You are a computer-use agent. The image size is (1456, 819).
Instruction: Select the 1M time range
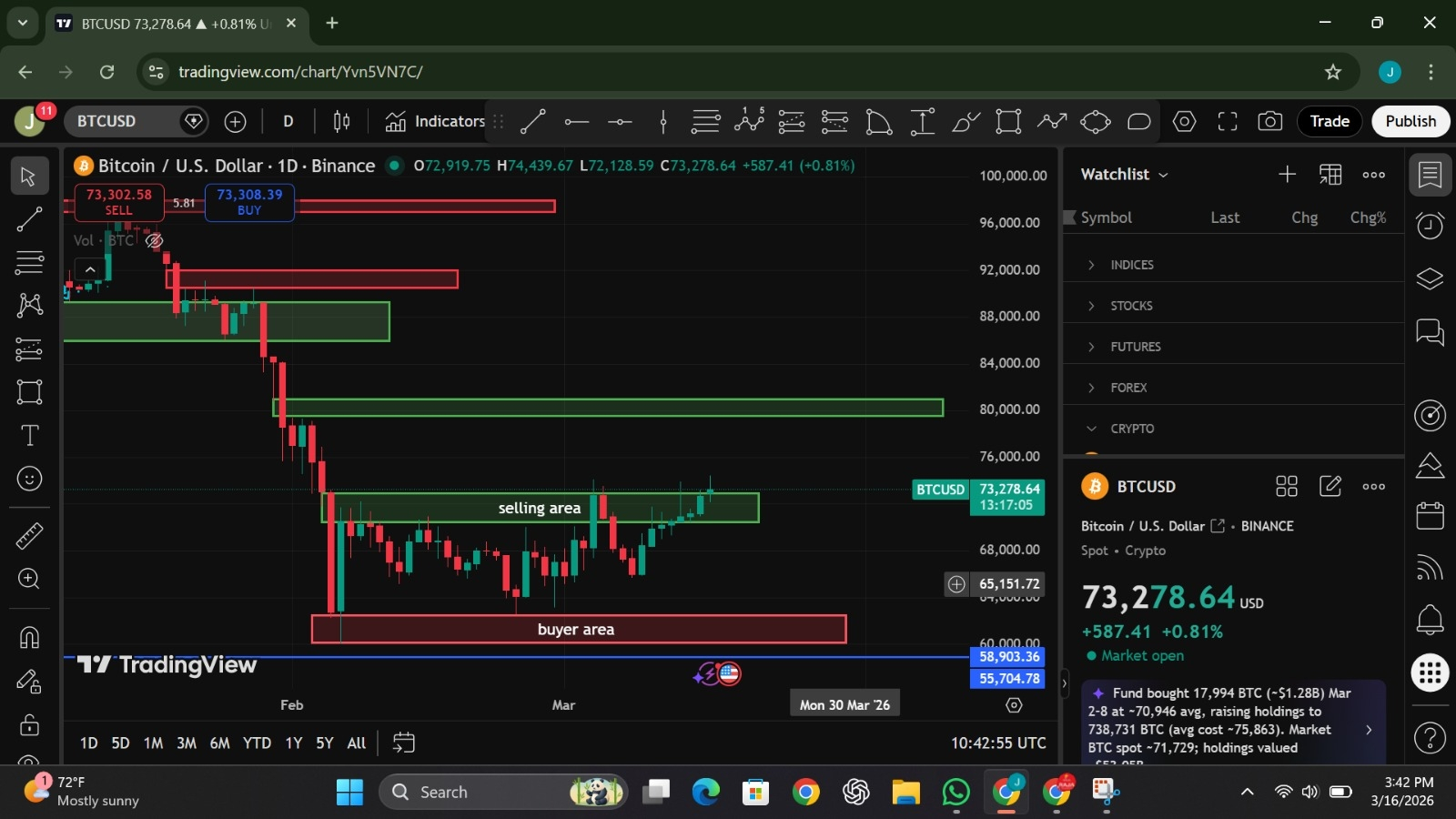click(x=153, y=743)
